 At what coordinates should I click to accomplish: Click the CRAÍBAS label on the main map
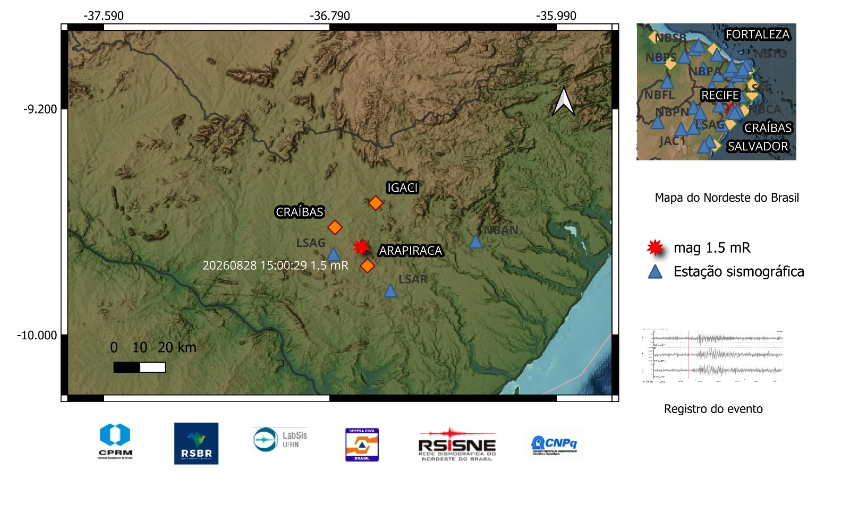299,212
